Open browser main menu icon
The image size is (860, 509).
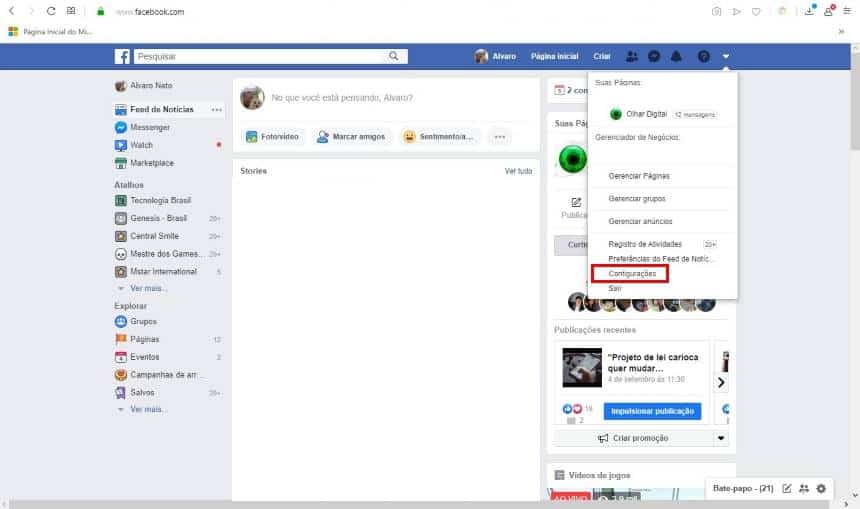[847, 11]
